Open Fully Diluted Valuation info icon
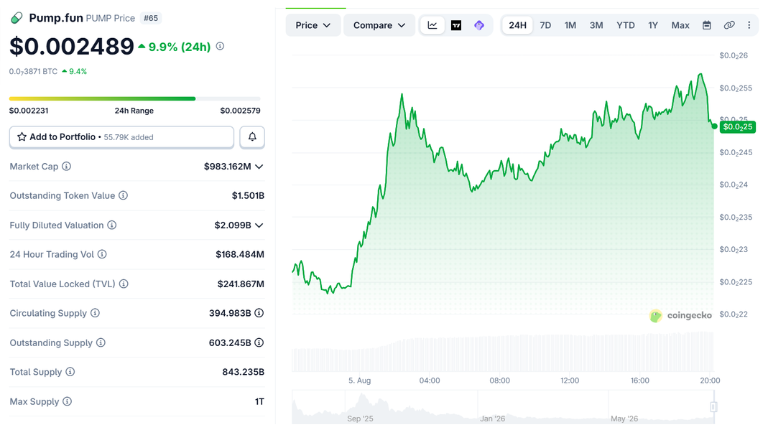This screenshot has width=768, height=432. click(x=112, y=225)
